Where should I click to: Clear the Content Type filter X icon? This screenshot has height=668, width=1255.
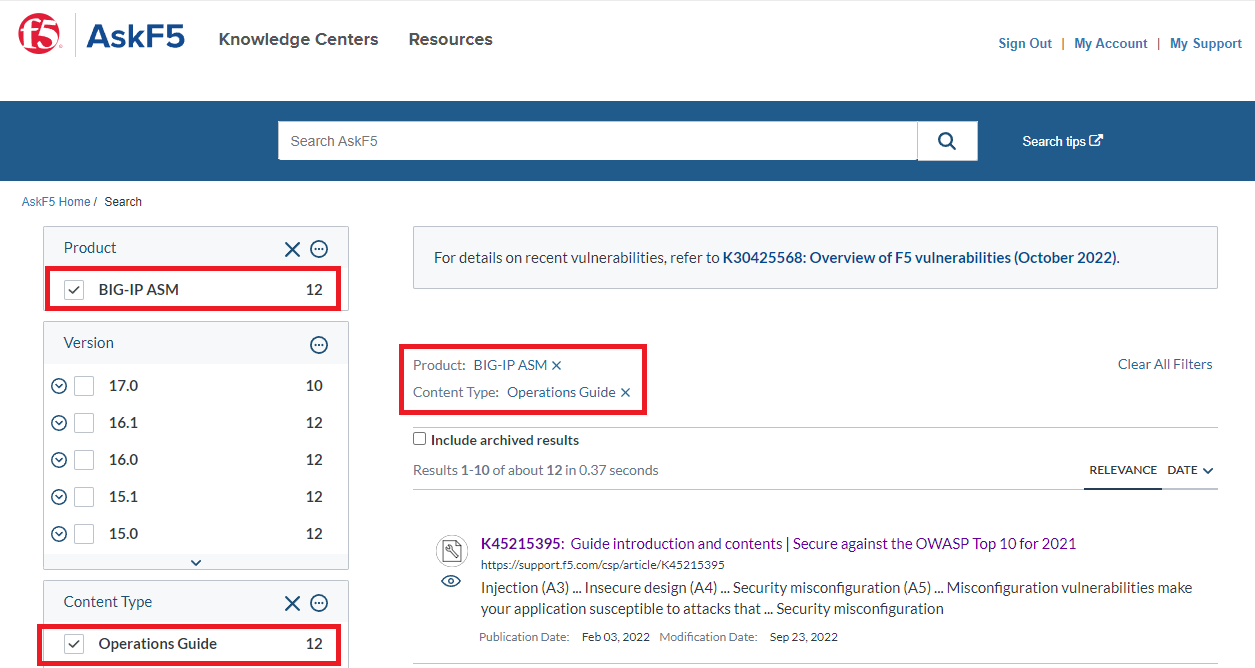tap(292, 603)
